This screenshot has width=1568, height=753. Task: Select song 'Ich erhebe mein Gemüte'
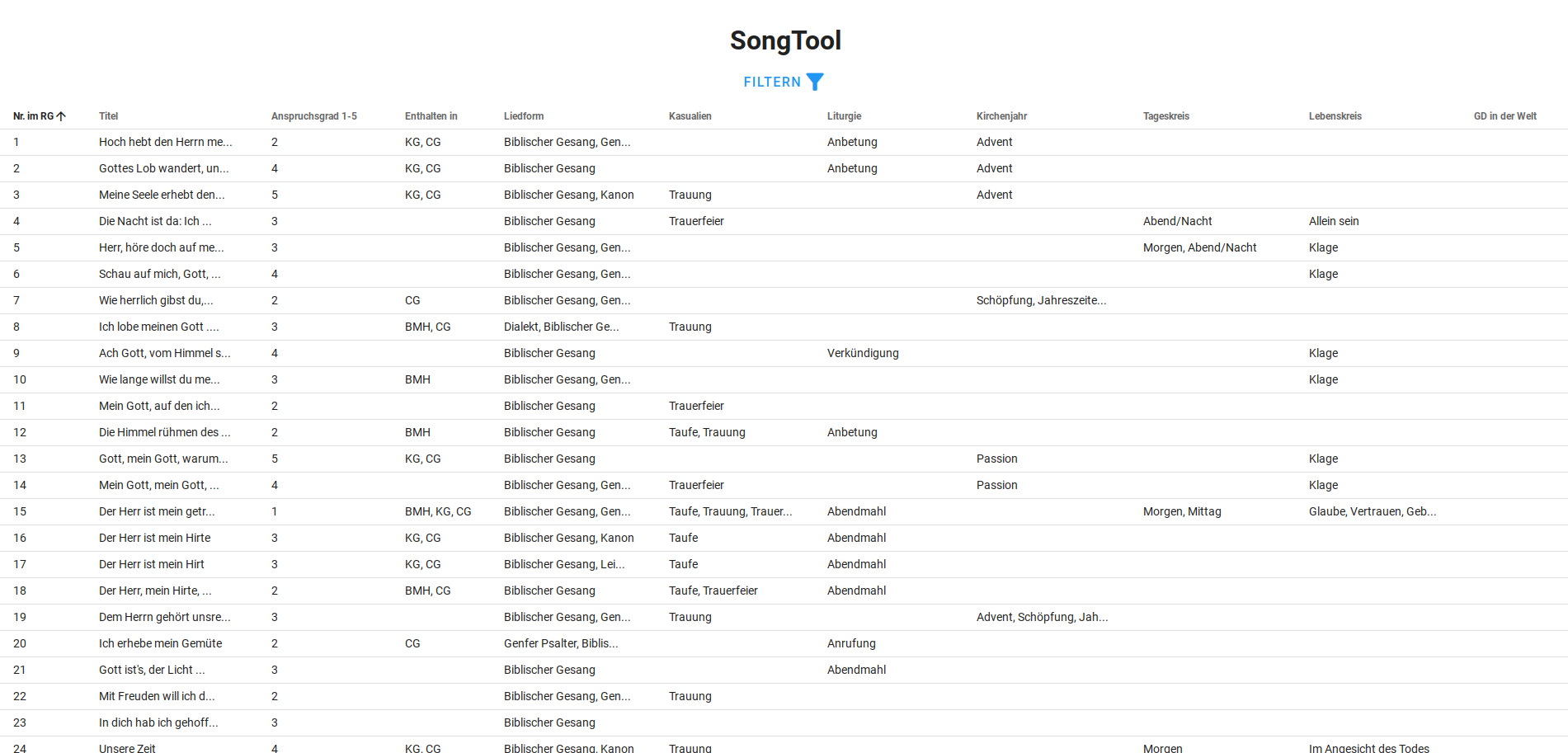click(161, 643)
